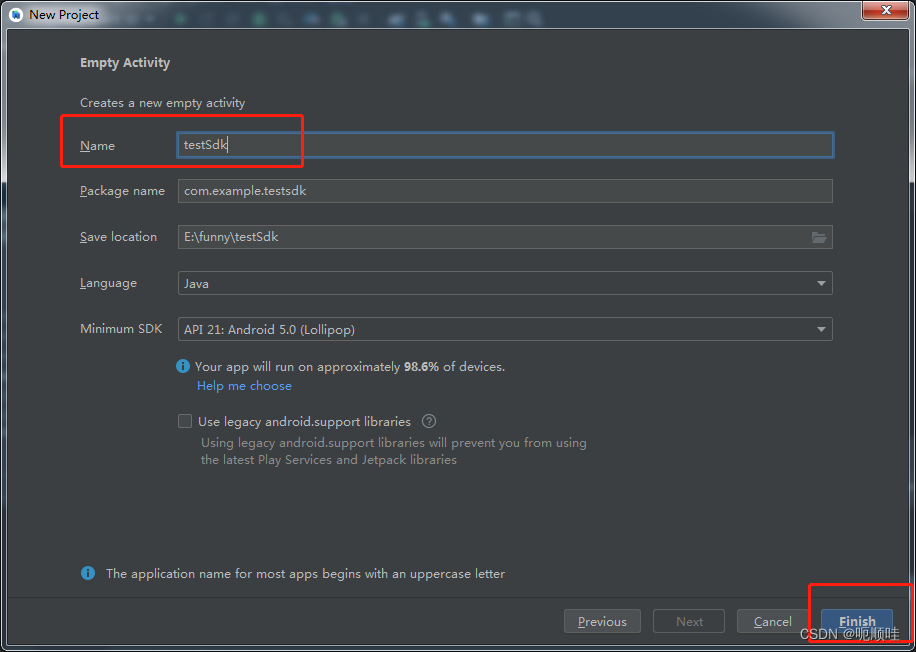Enable the Use legacy android.support libraries checkbox
Image resolution: width=916 pixels, height=652 pixels.
click(x=185, y=421)
